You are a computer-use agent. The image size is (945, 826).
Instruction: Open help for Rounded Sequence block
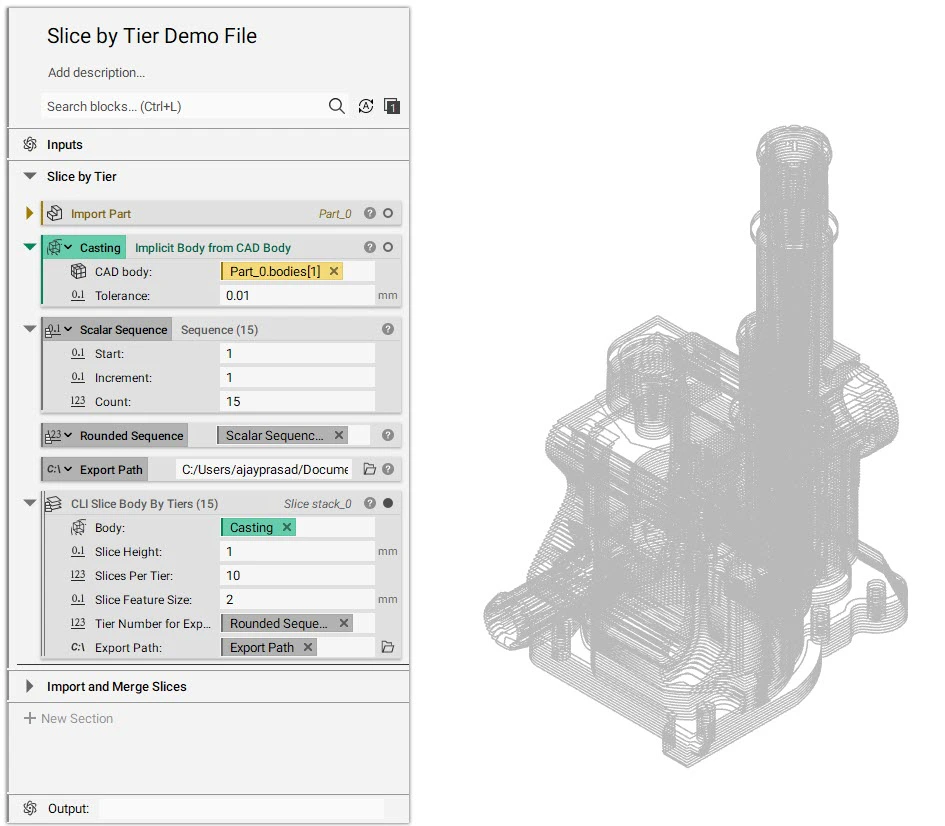[388, 435]
